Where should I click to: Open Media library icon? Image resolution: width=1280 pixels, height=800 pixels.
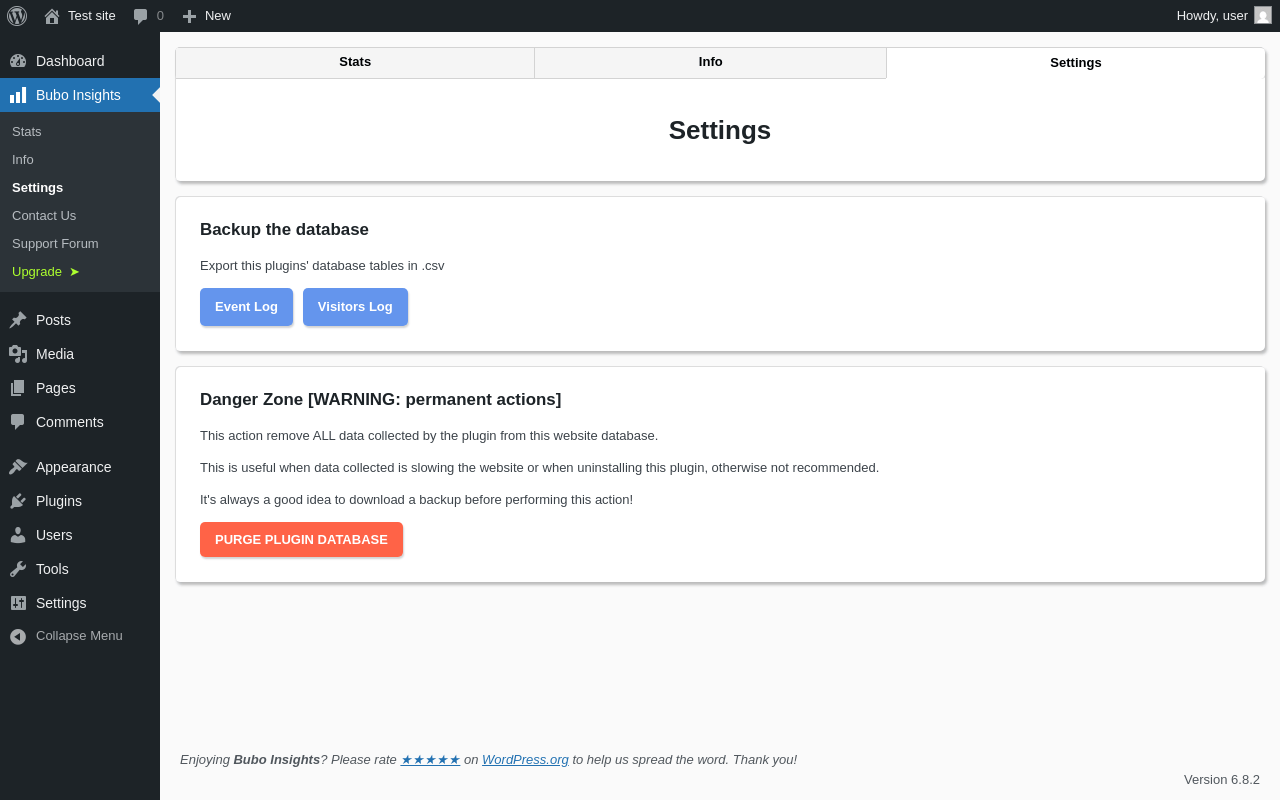coord(18,354)
